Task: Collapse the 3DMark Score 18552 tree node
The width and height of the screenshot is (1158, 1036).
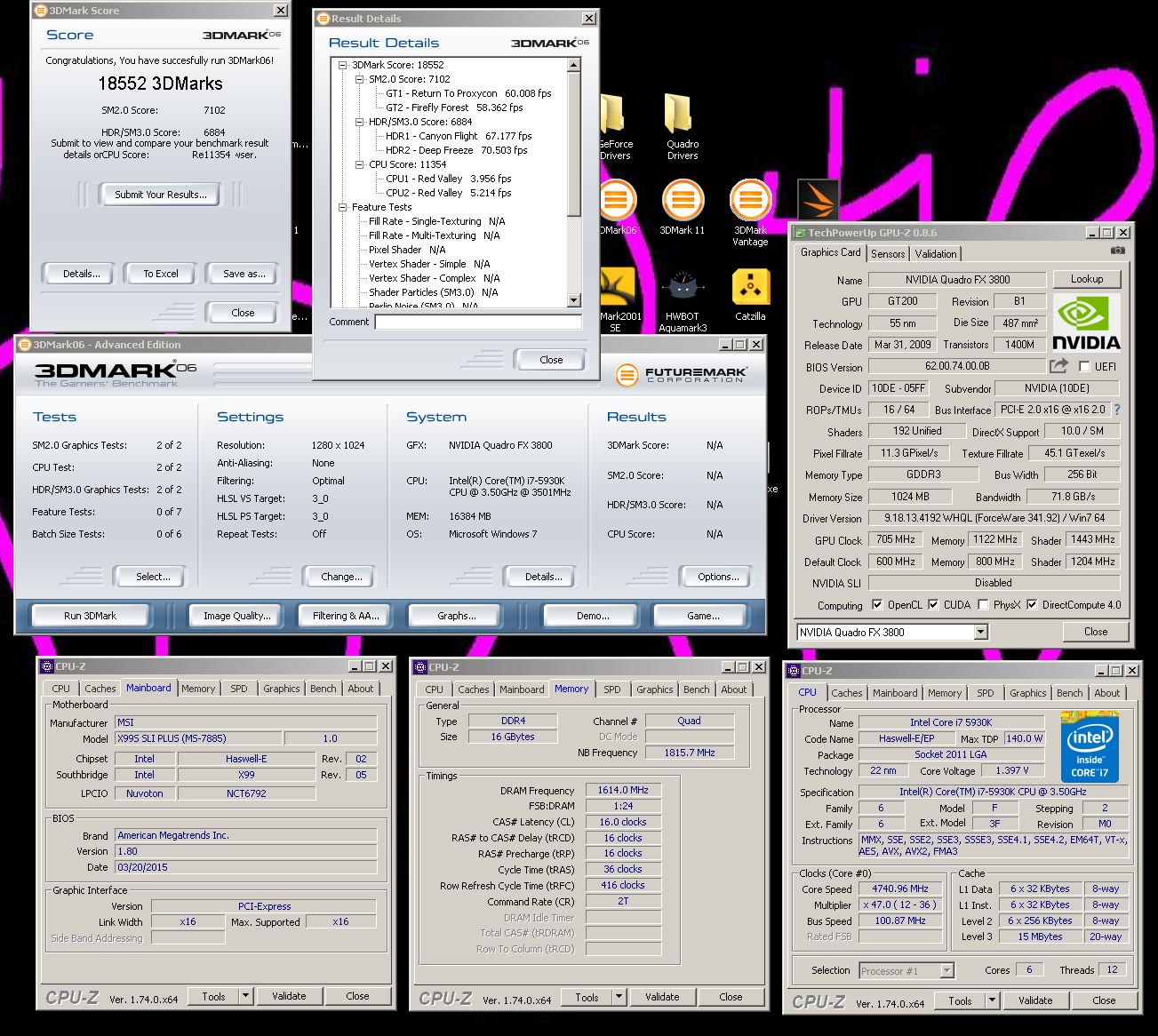Action: pos(344,65)
